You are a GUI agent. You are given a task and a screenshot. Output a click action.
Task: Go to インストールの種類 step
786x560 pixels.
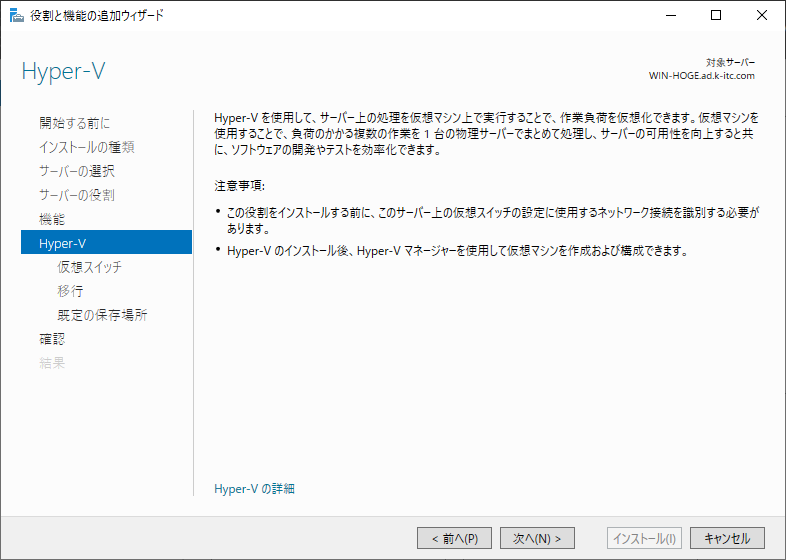pyautogui.click(x=87, y=147)
